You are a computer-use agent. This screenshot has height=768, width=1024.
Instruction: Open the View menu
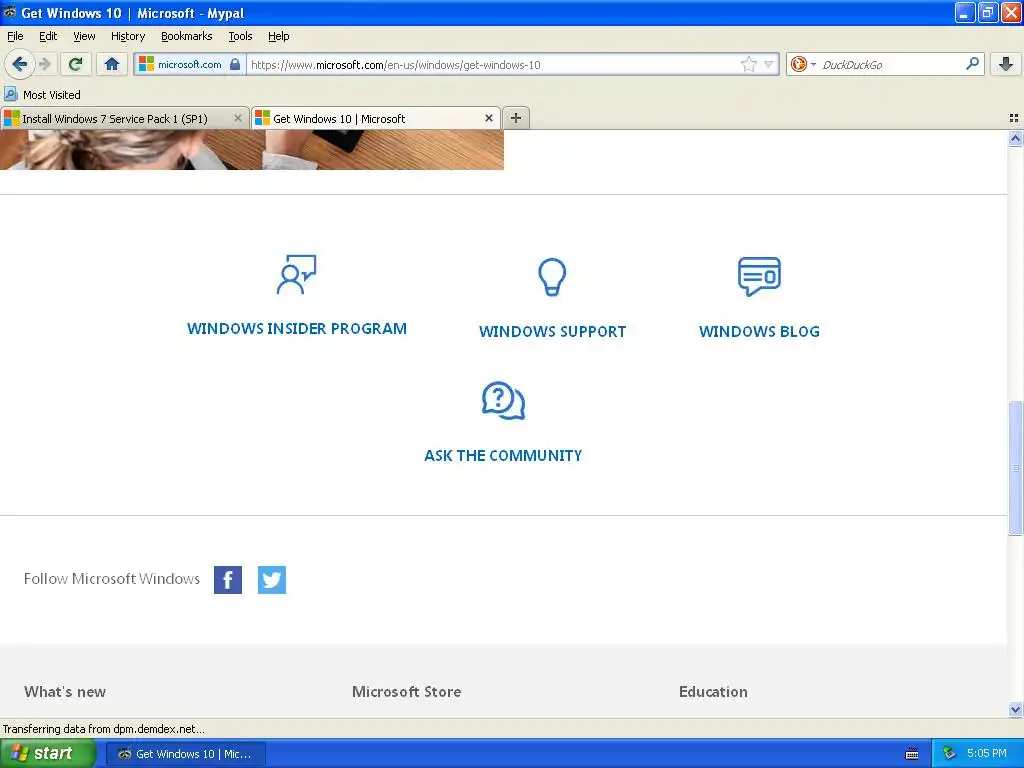(84, 36)
